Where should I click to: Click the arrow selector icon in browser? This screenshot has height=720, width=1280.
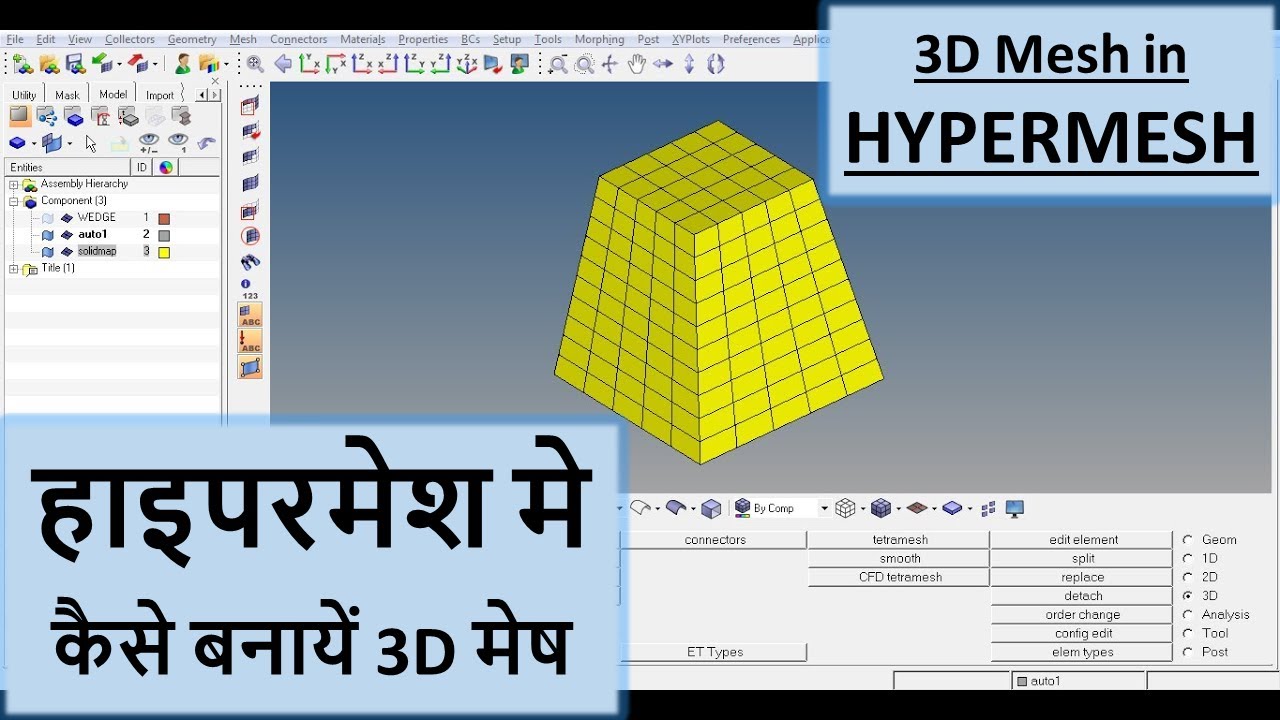click(x=91, y=143)
